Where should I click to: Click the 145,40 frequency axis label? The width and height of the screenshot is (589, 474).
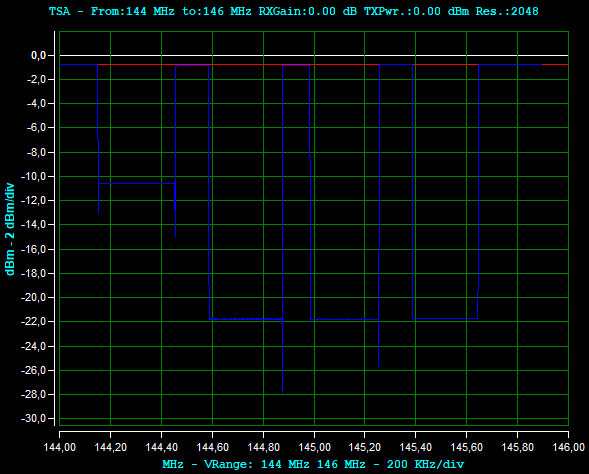[x=415, y=447]
